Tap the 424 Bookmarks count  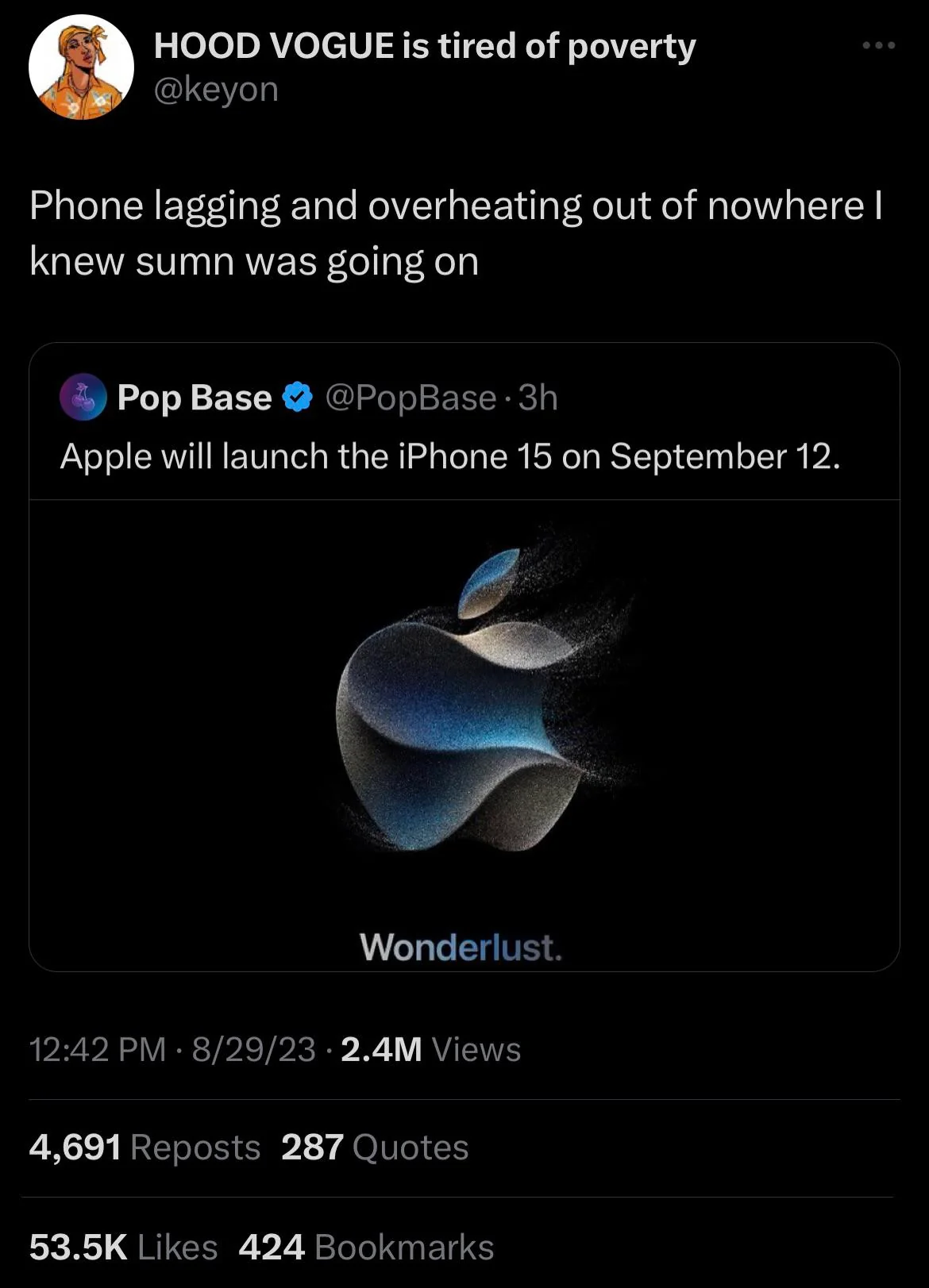coord(366,1247)
